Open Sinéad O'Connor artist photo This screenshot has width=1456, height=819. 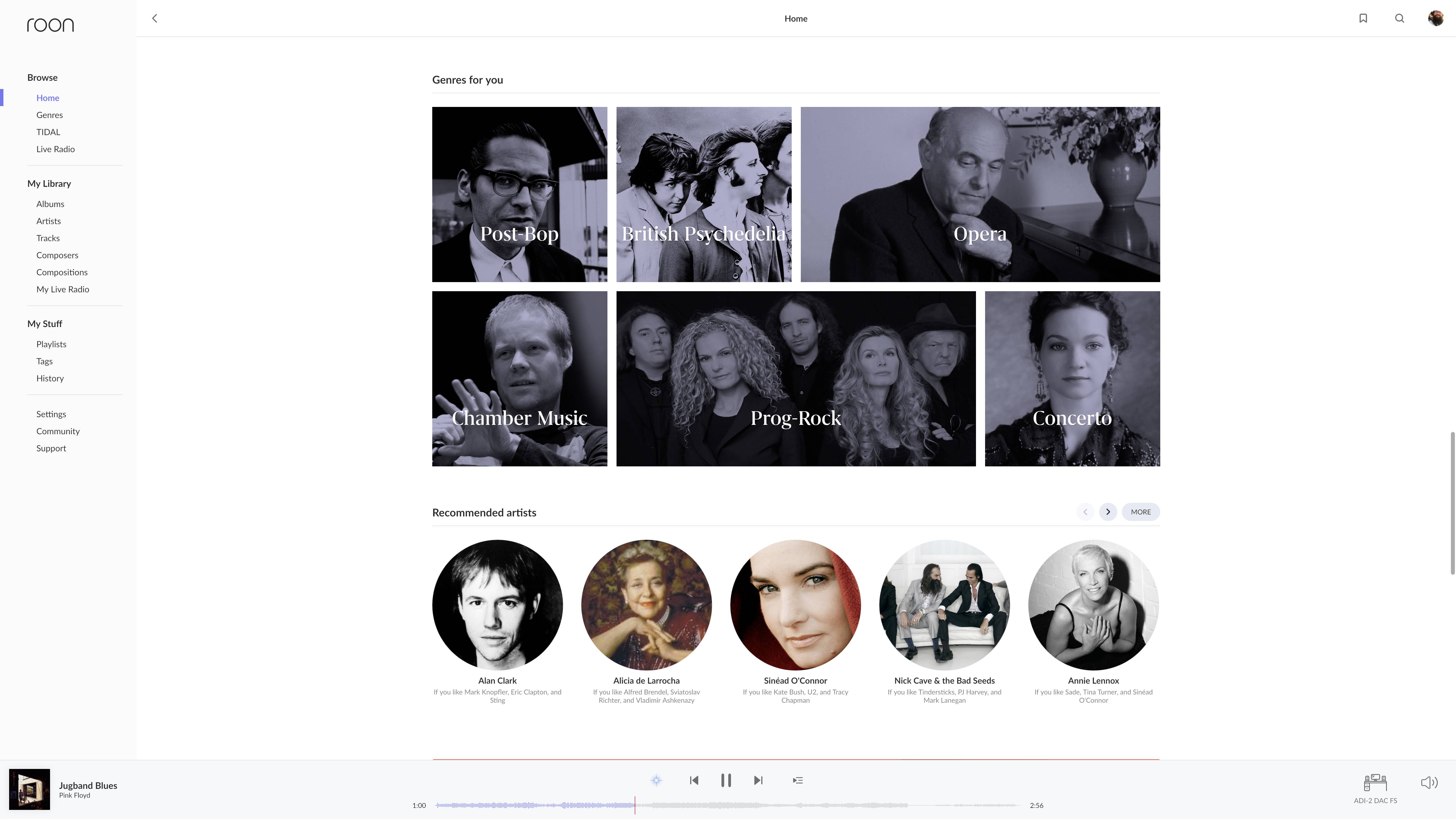click(795, 605)
